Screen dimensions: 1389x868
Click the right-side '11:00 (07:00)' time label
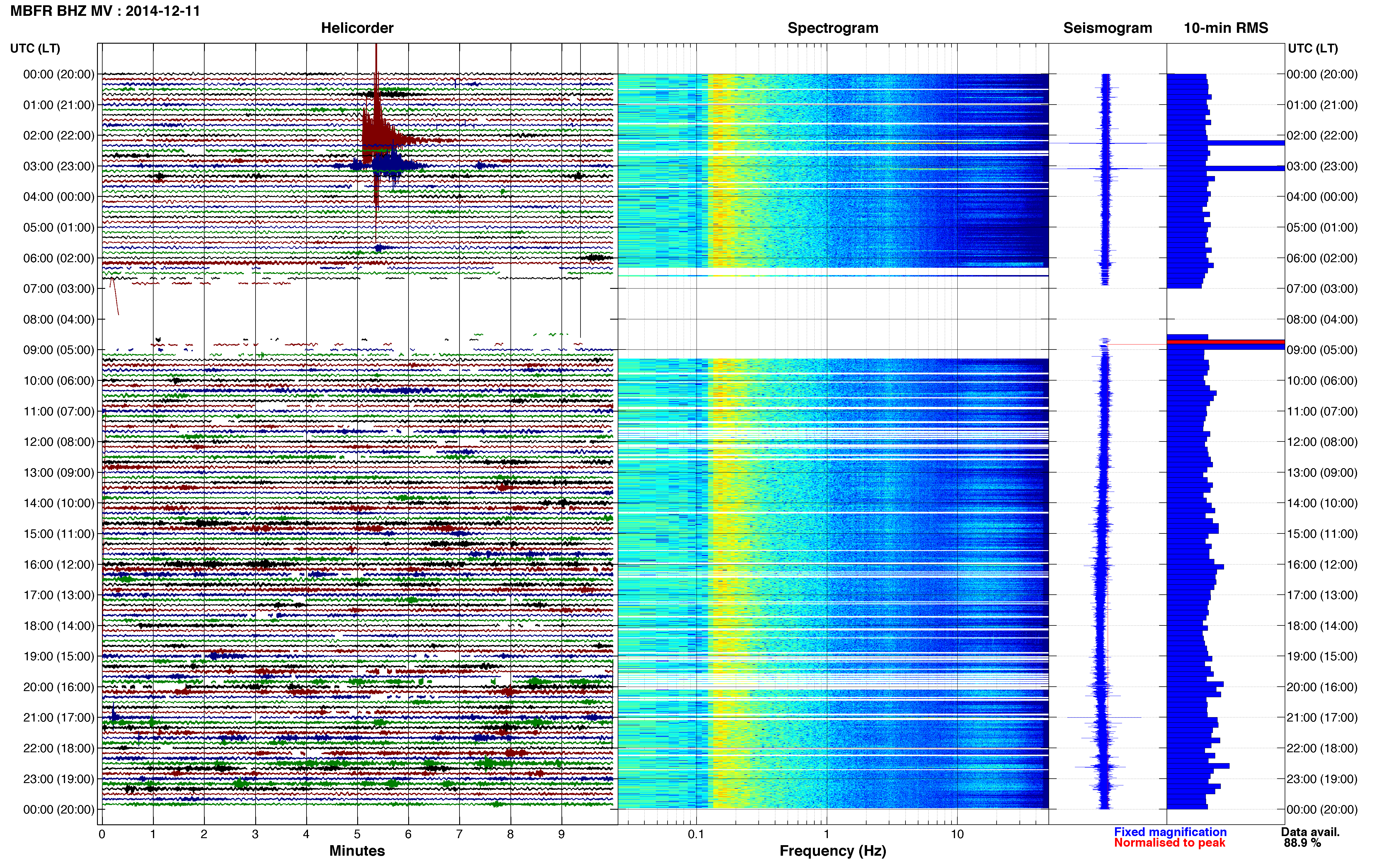coord(1322,412)
